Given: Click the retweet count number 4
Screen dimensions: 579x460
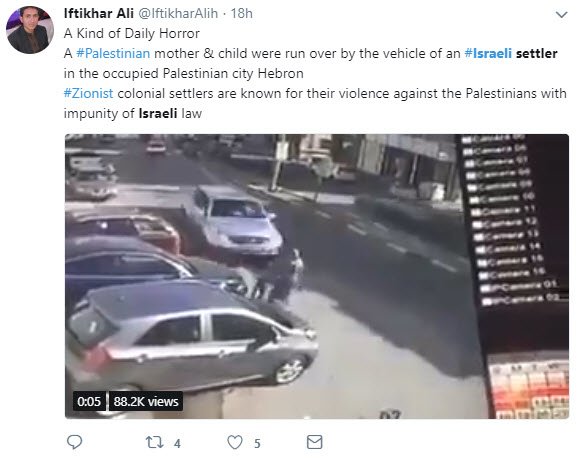Looking at the screenshot, I should [x=177, y=443].
